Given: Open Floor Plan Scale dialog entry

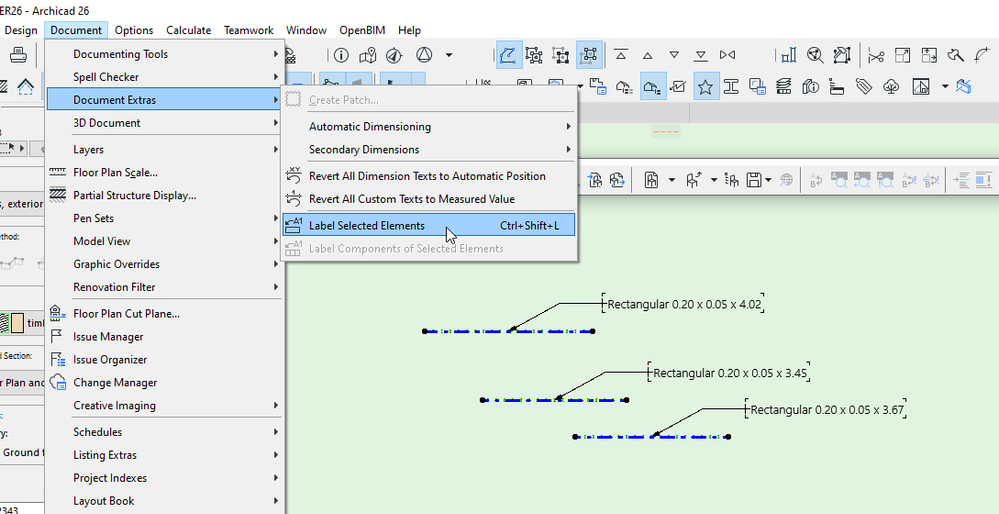Looking at the screenshot, I should (x=115, y=172).
